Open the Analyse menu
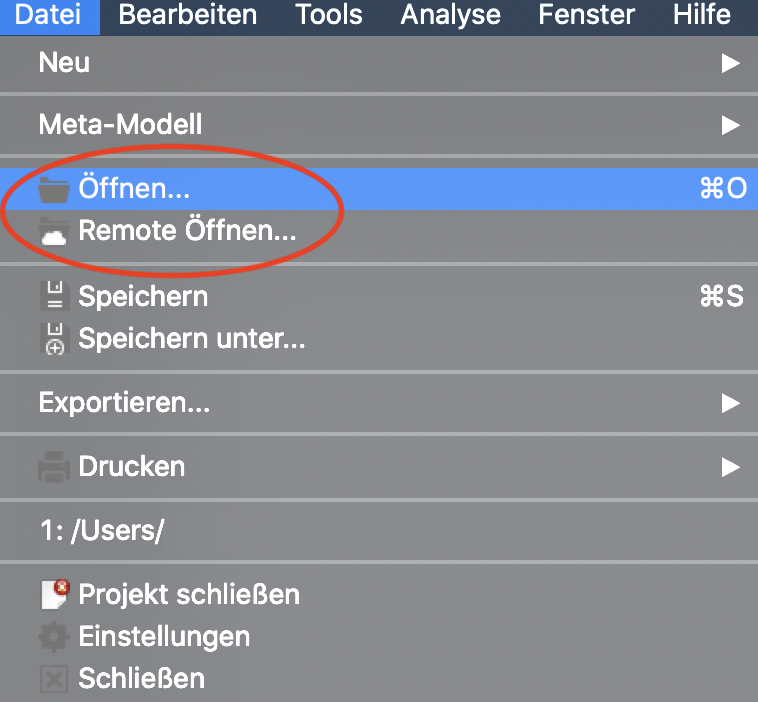 click(x=450, y=15)
